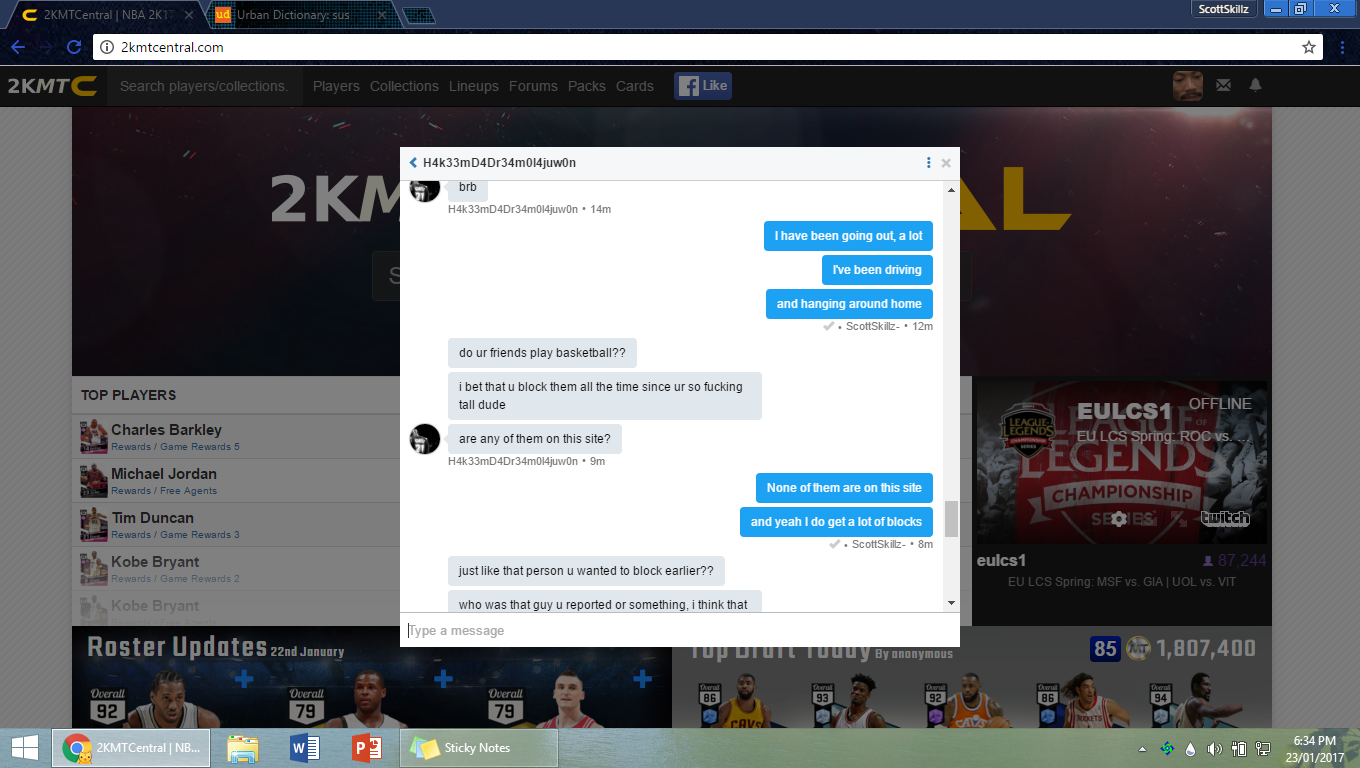Click the volume speaker tray icon

[x=1215, y=748]
